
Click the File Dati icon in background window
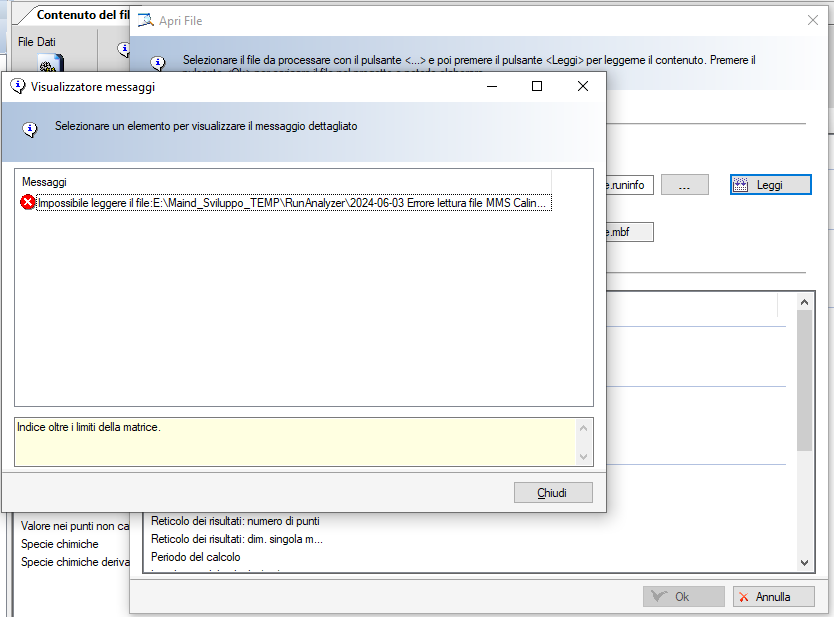[51, 65]
